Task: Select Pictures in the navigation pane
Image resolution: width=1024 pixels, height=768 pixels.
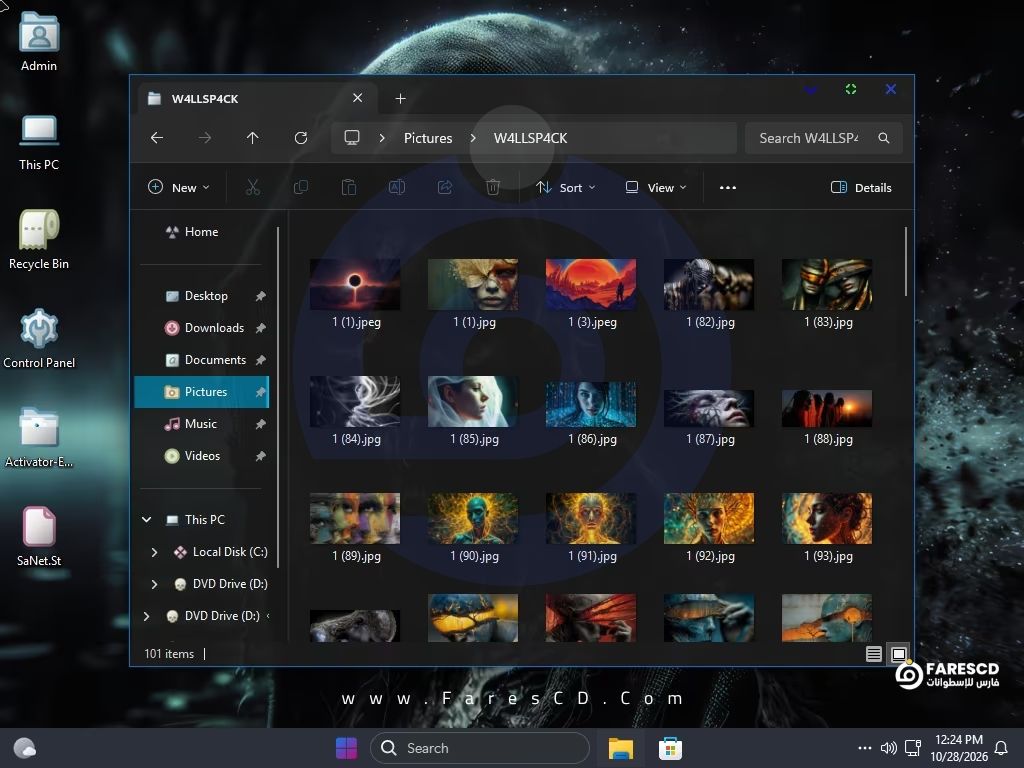Action: click(201, 392)
